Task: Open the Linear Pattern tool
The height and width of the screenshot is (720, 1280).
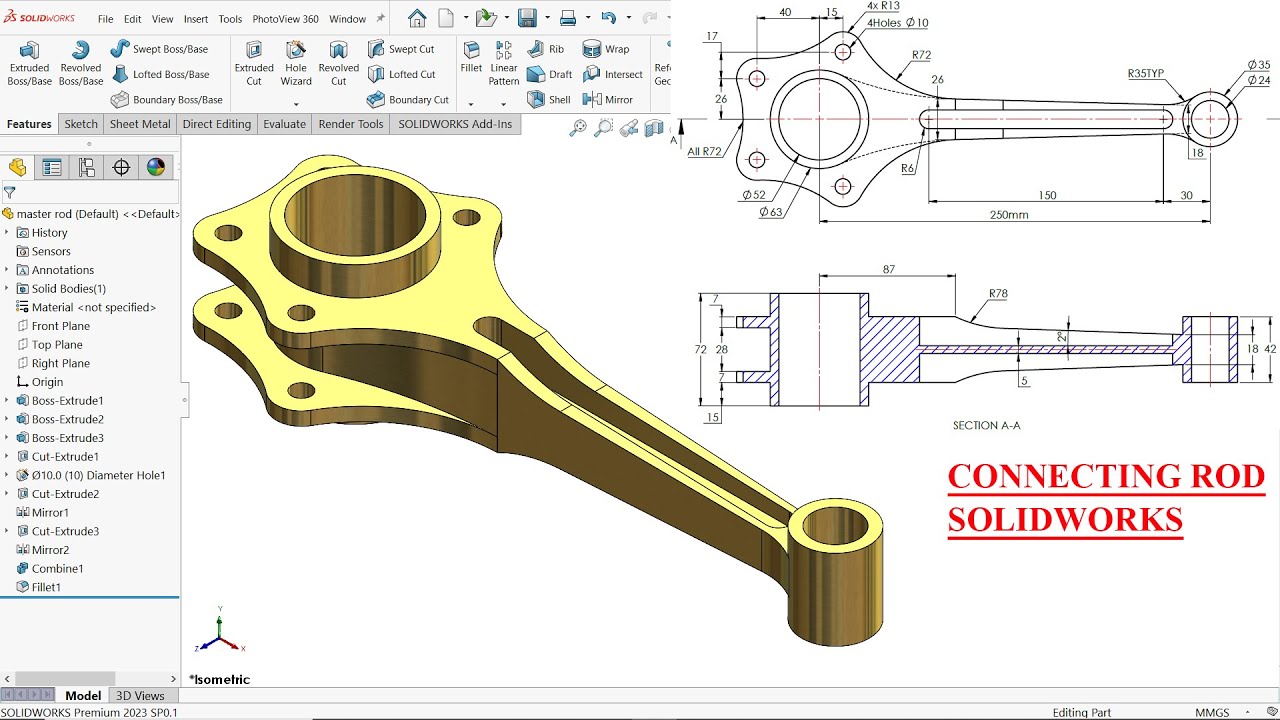Action: click(504, 63)
